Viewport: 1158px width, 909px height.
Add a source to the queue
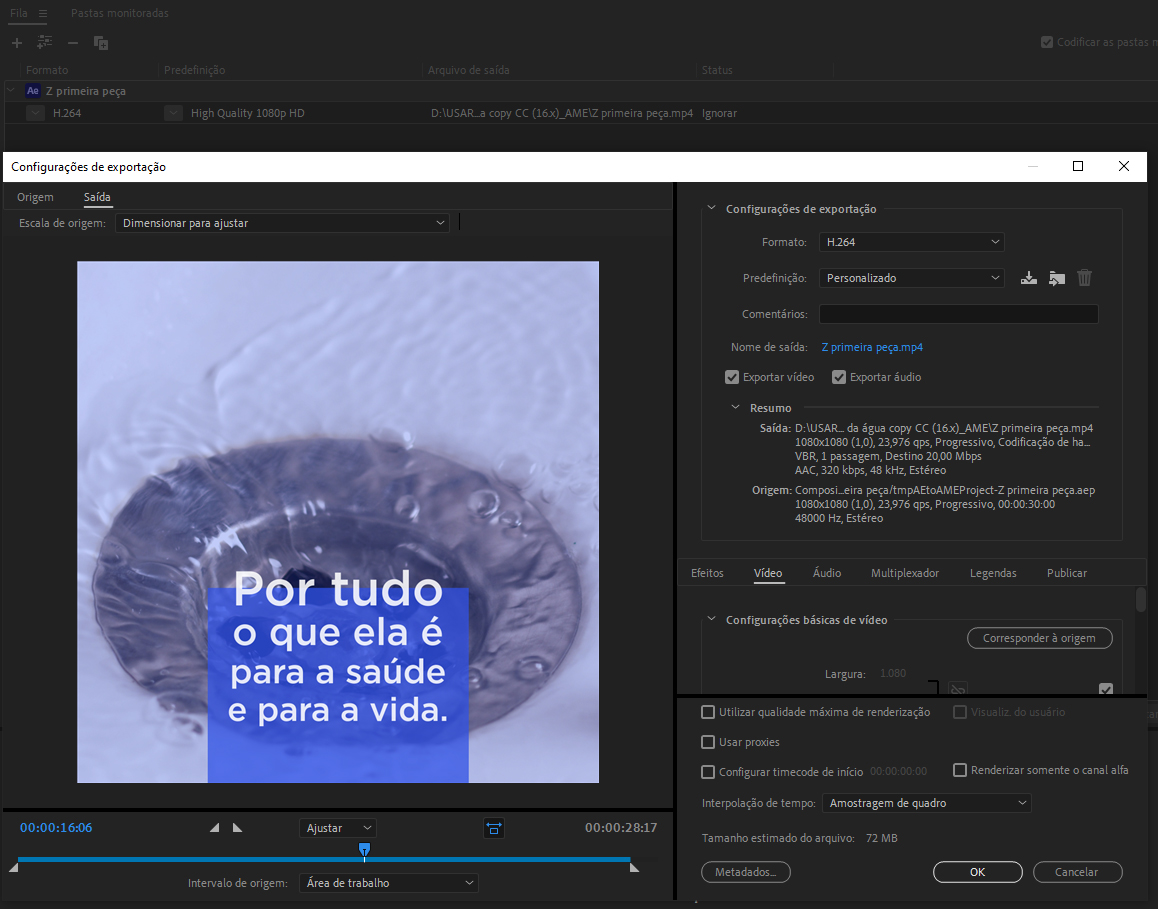16,42
